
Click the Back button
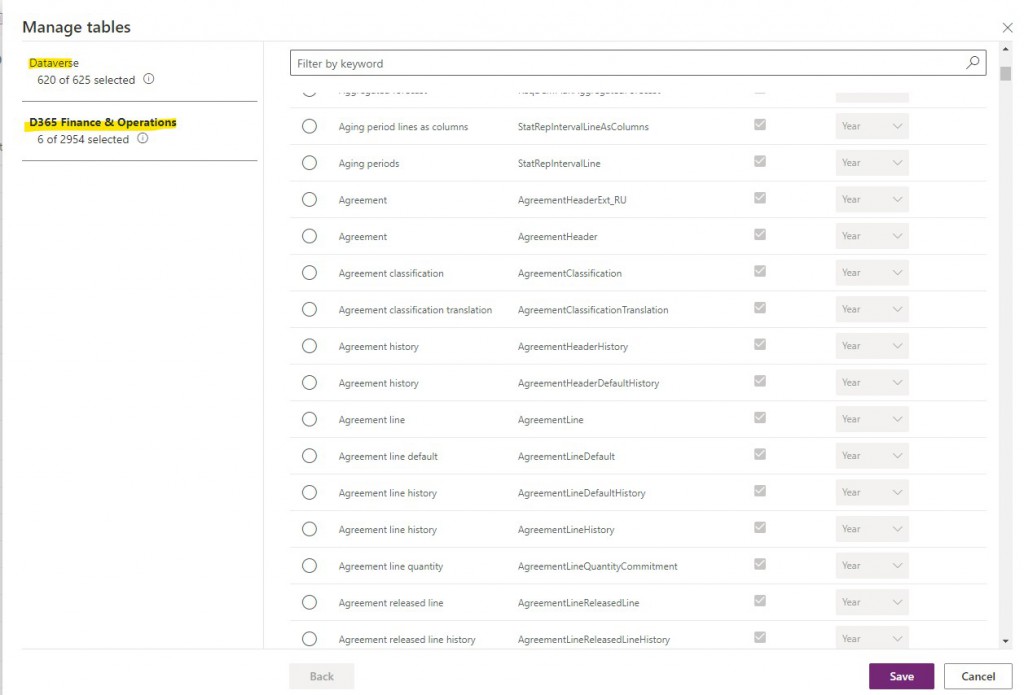pyautogui.click(x=321, y=676)
